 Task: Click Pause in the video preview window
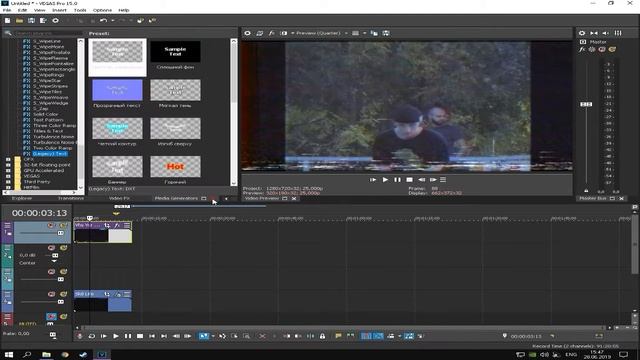pyautogui.click(x=397, y=180)
